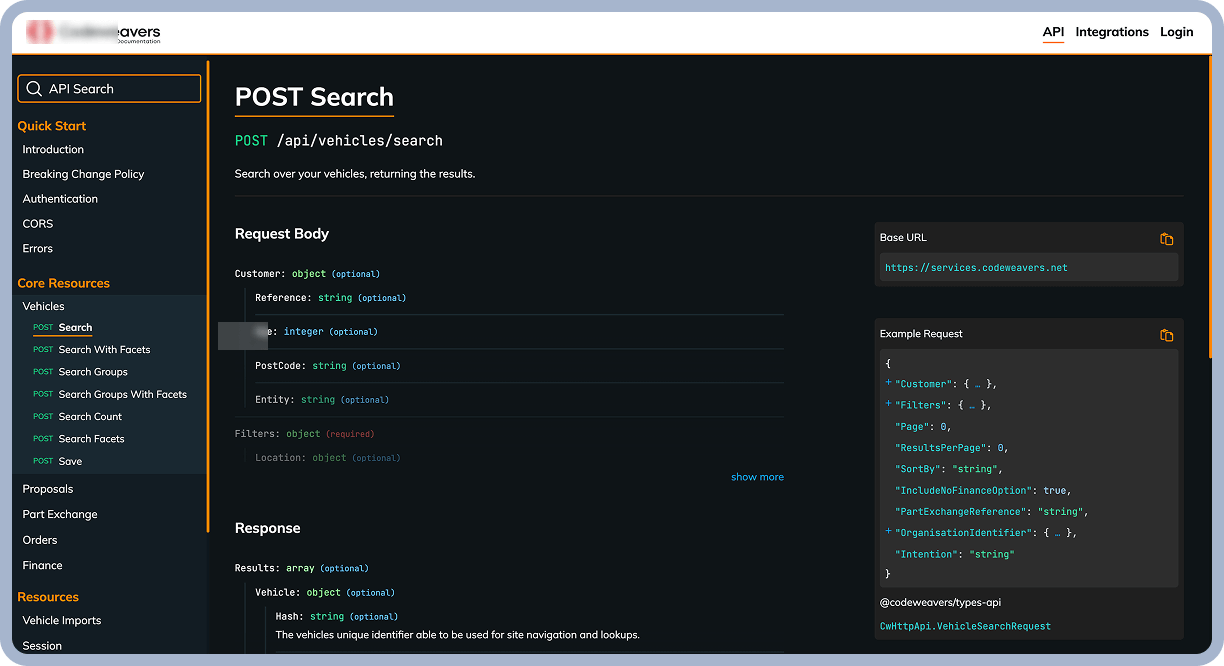1224x666 pixels.
Task: Select POST Search With Facets
Action: point(91,350)
